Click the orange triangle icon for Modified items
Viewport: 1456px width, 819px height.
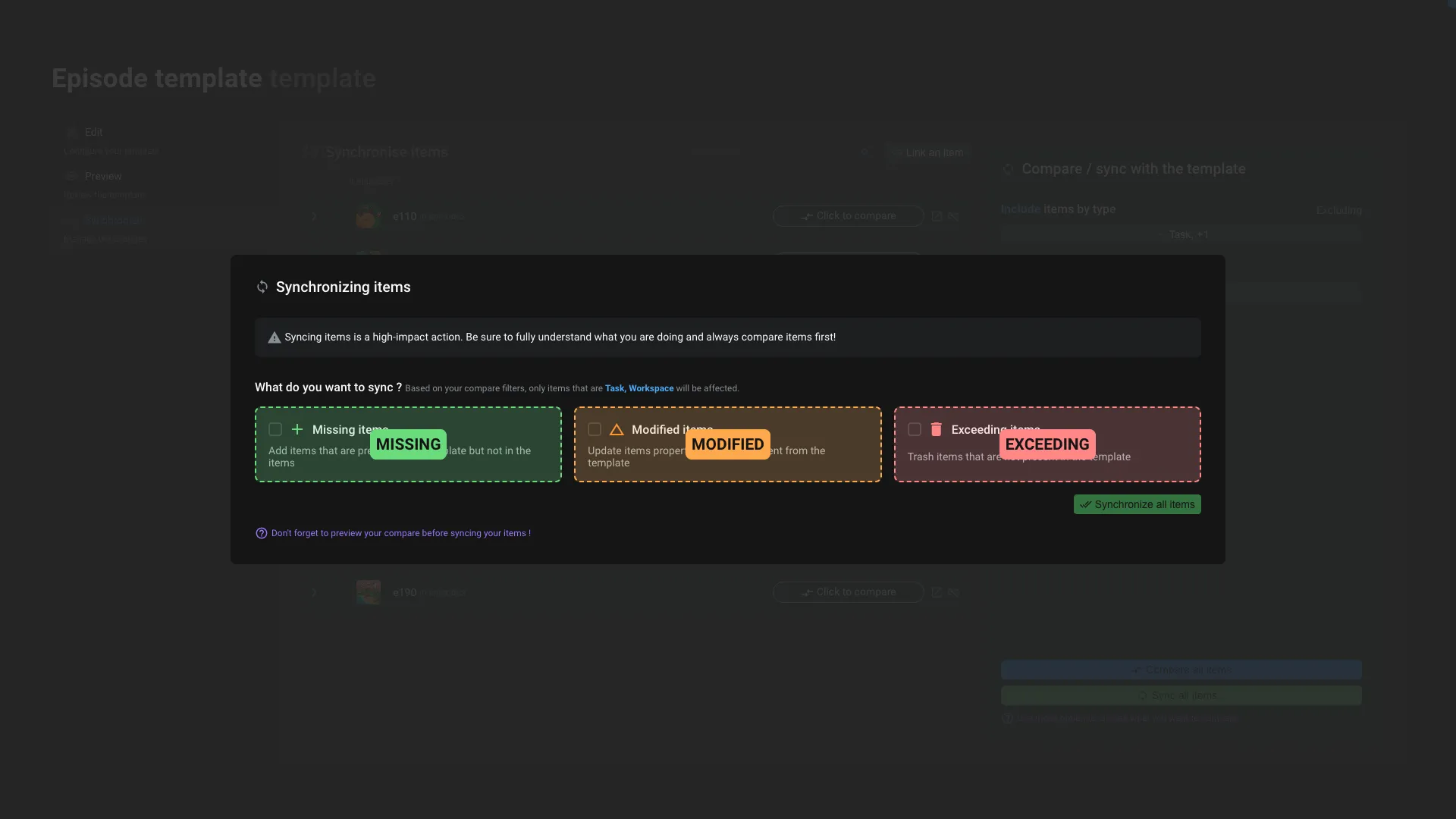click(x=617, y=429)
